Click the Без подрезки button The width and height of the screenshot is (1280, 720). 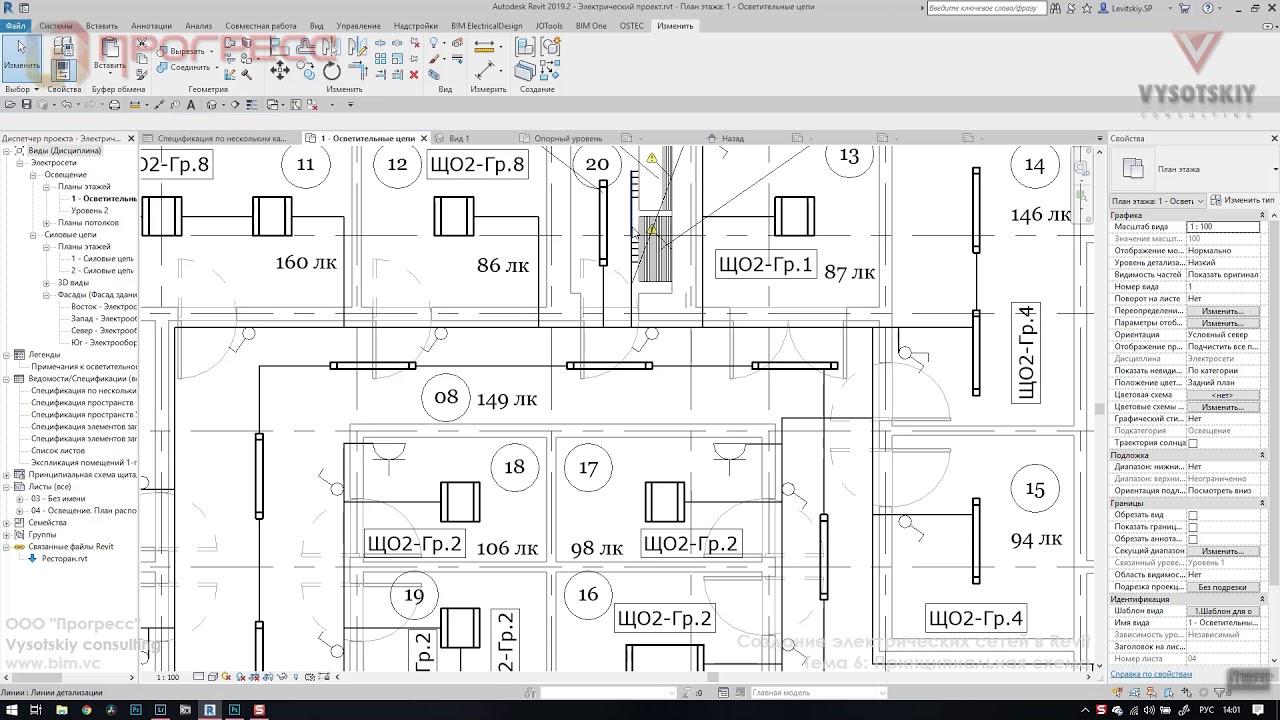click(x=1223, y=587)
